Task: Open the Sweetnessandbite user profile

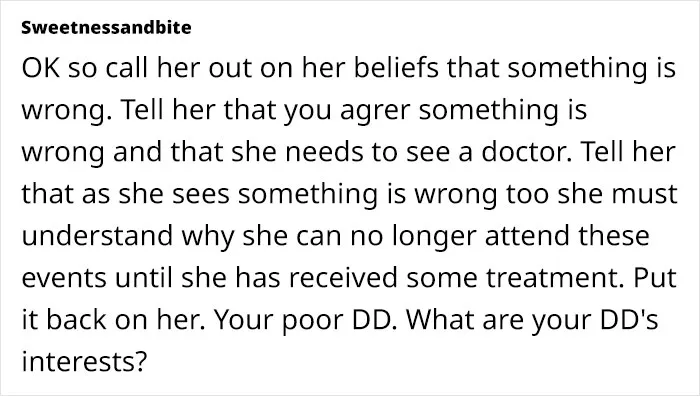Action: [x=106, y=27]
